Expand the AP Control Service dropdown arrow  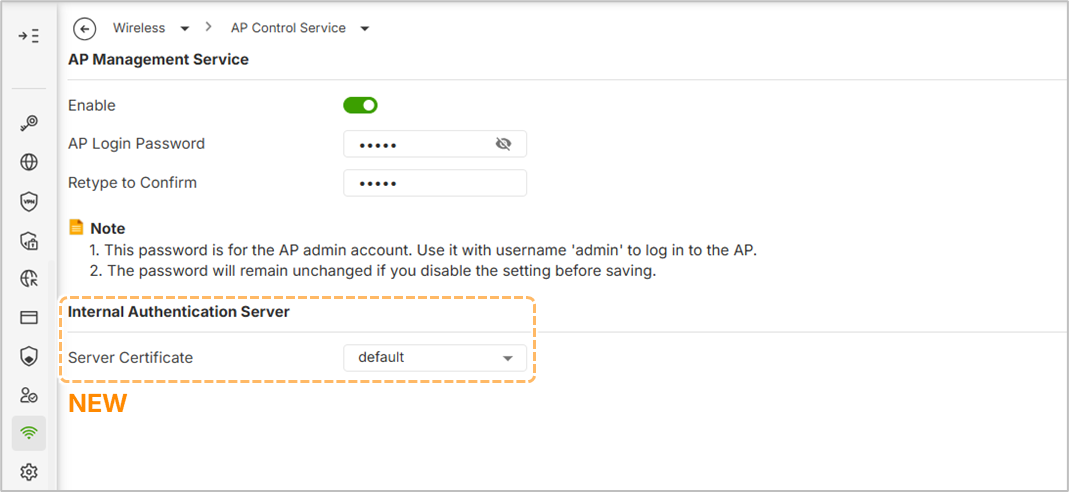[365, 28]
